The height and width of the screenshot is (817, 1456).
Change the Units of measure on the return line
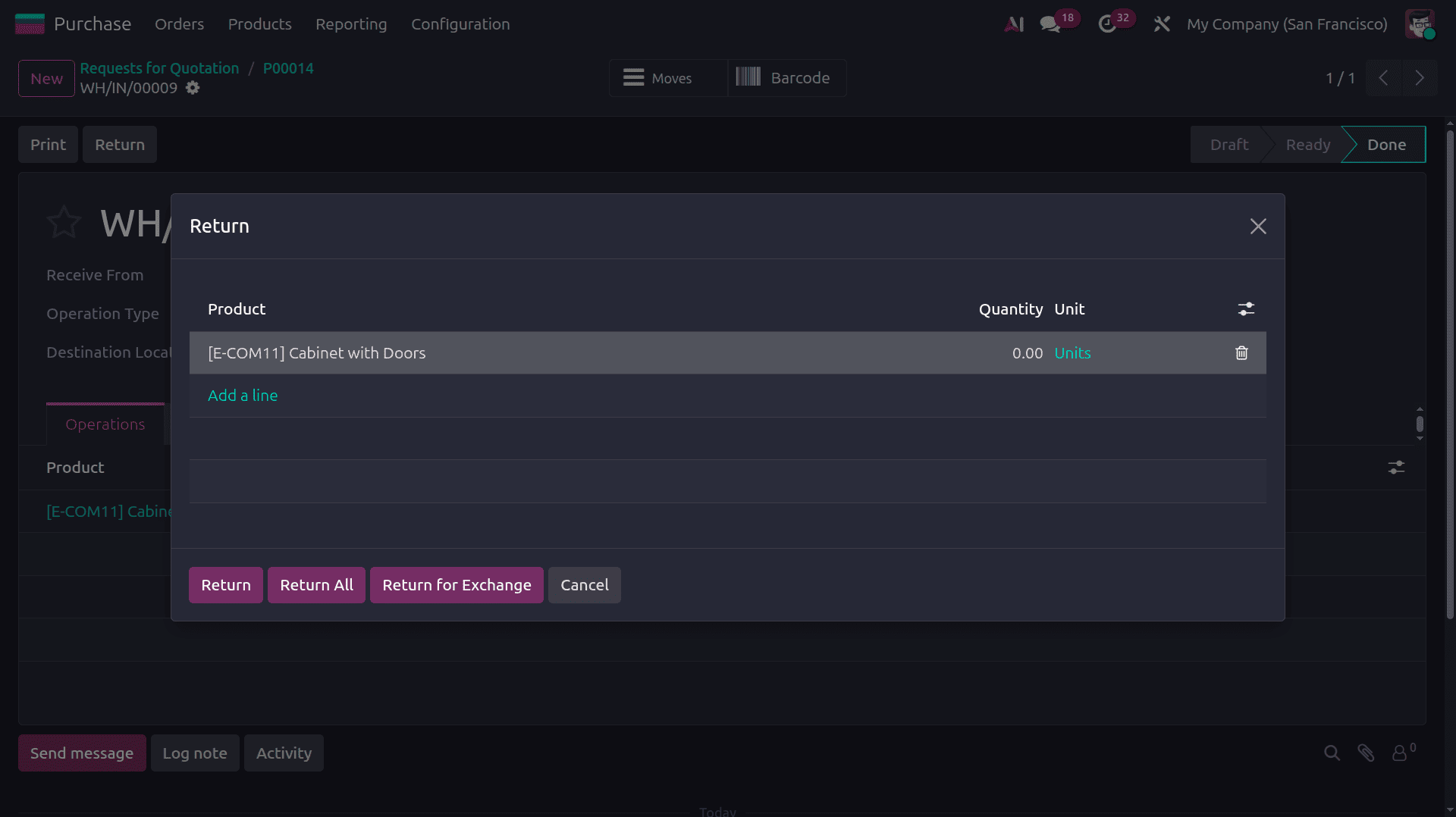tap(1072, 352)
